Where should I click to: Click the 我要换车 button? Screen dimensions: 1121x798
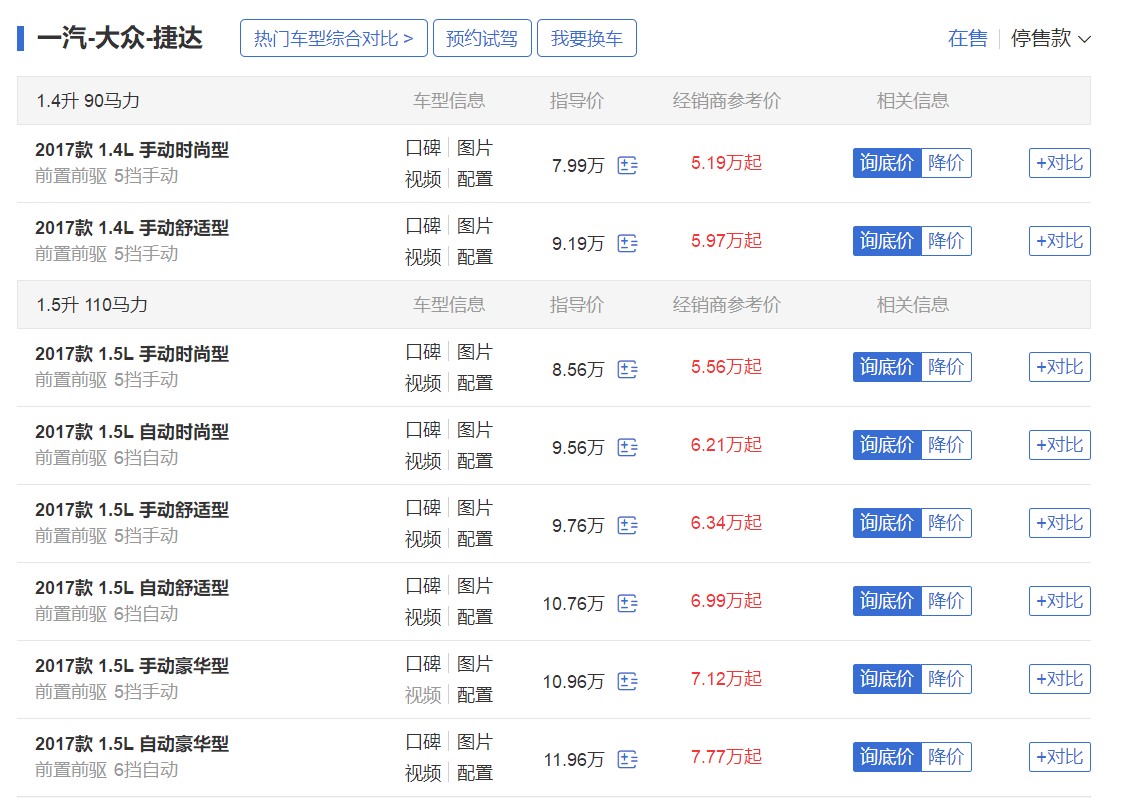(587, 38)
